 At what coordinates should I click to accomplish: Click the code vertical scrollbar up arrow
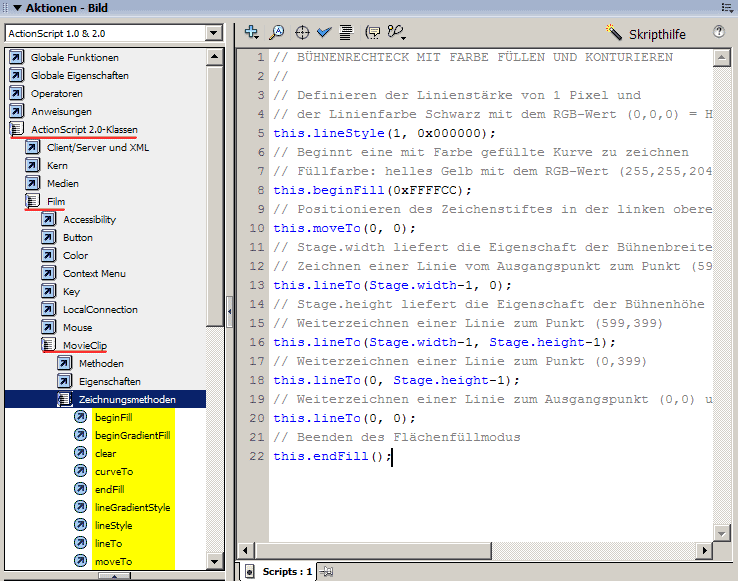coord(722,58)
